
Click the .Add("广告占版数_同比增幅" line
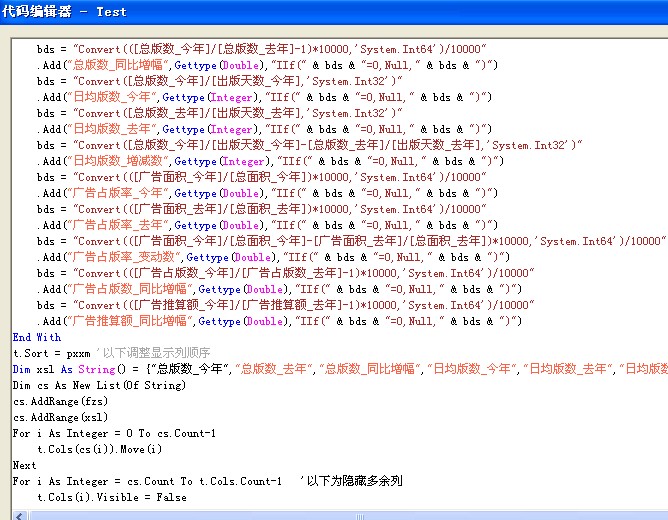coord(279,289)
